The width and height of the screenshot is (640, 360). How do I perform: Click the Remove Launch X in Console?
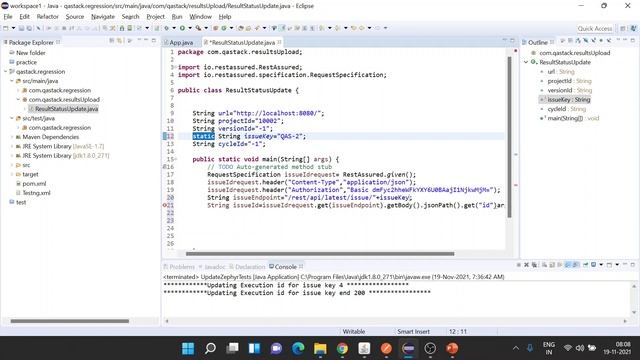tap(527, 265)
